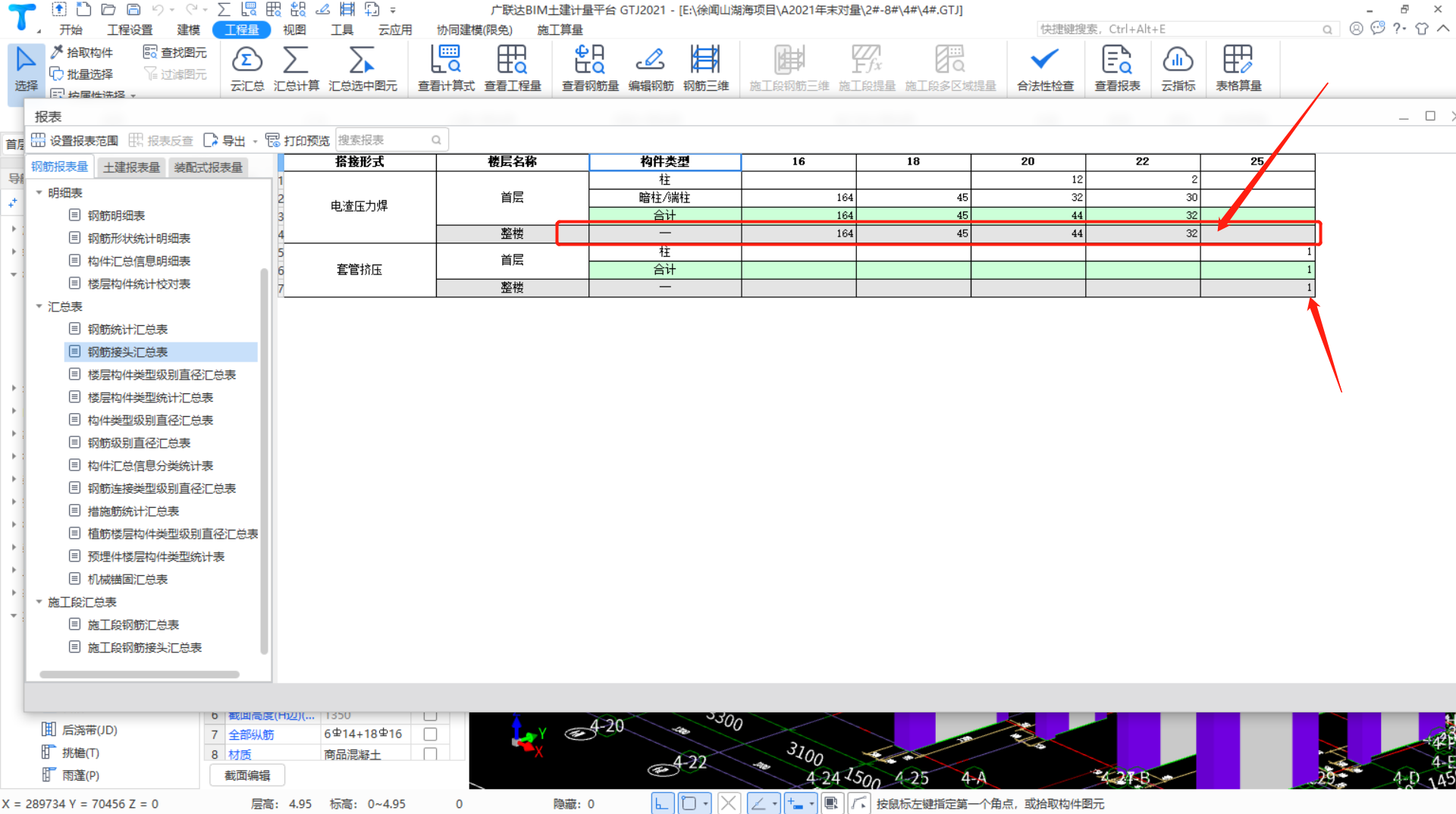Viewport: 1456px width, 814px height.
Task: Open 查看计算式 tool
Action: (446, 68)
